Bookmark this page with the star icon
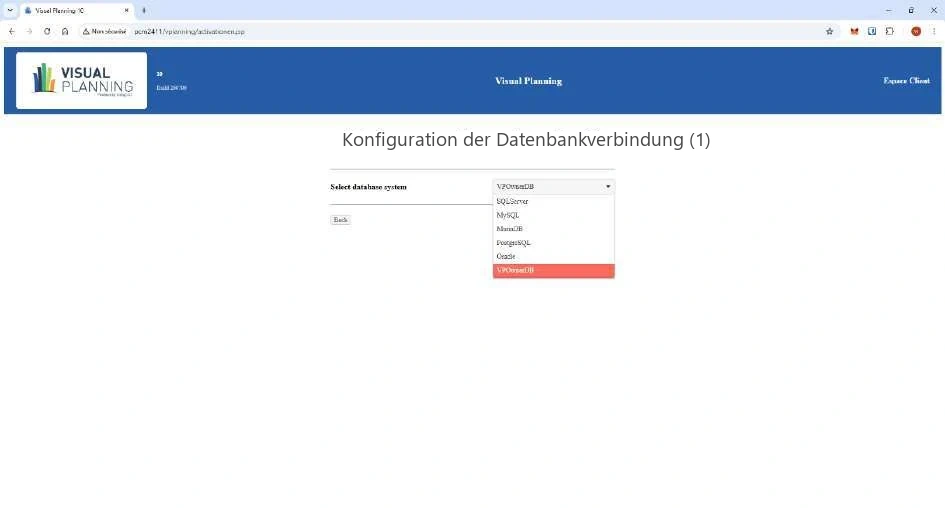This screenshot has height=508, width=945. point(829,31)
